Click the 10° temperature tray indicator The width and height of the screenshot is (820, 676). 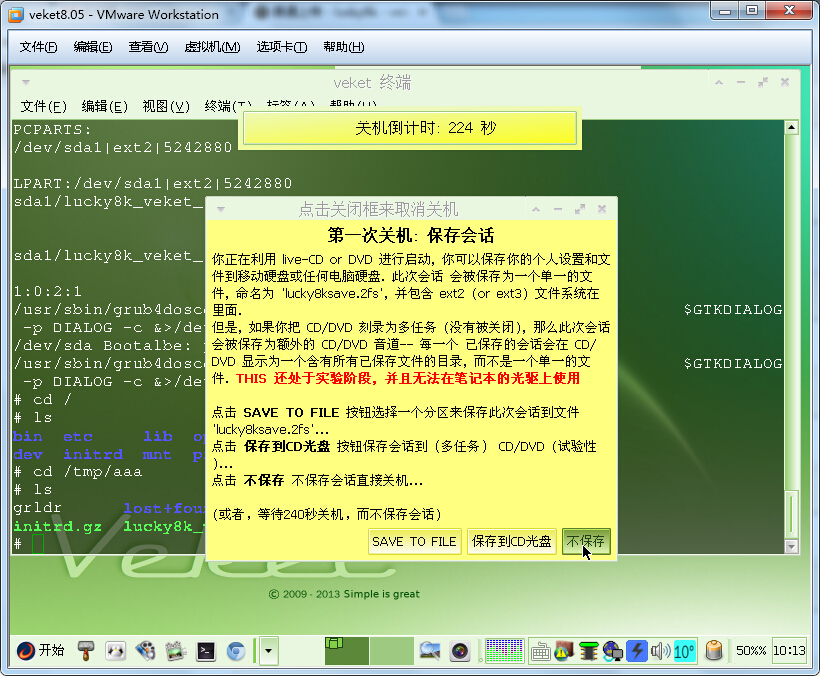pyautogui.click(x=684, y=651)
